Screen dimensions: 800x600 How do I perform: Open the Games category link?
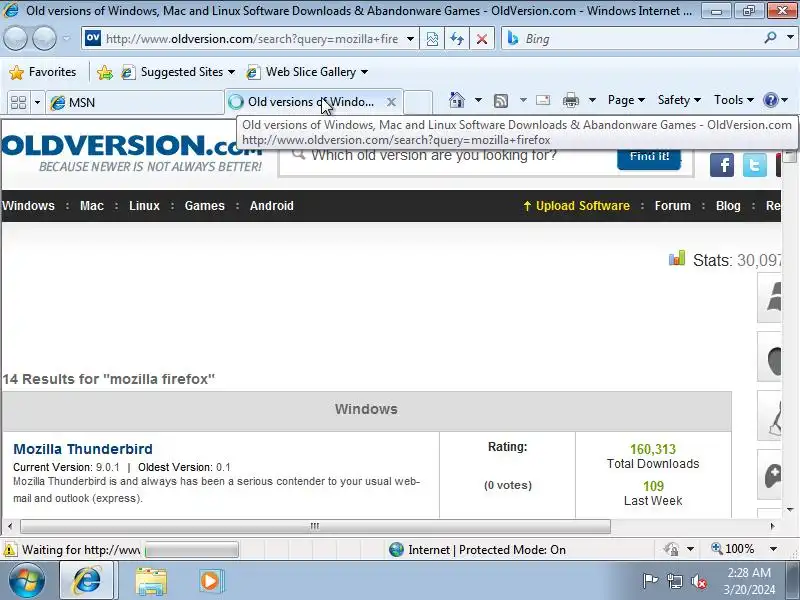tap(205, 206)
